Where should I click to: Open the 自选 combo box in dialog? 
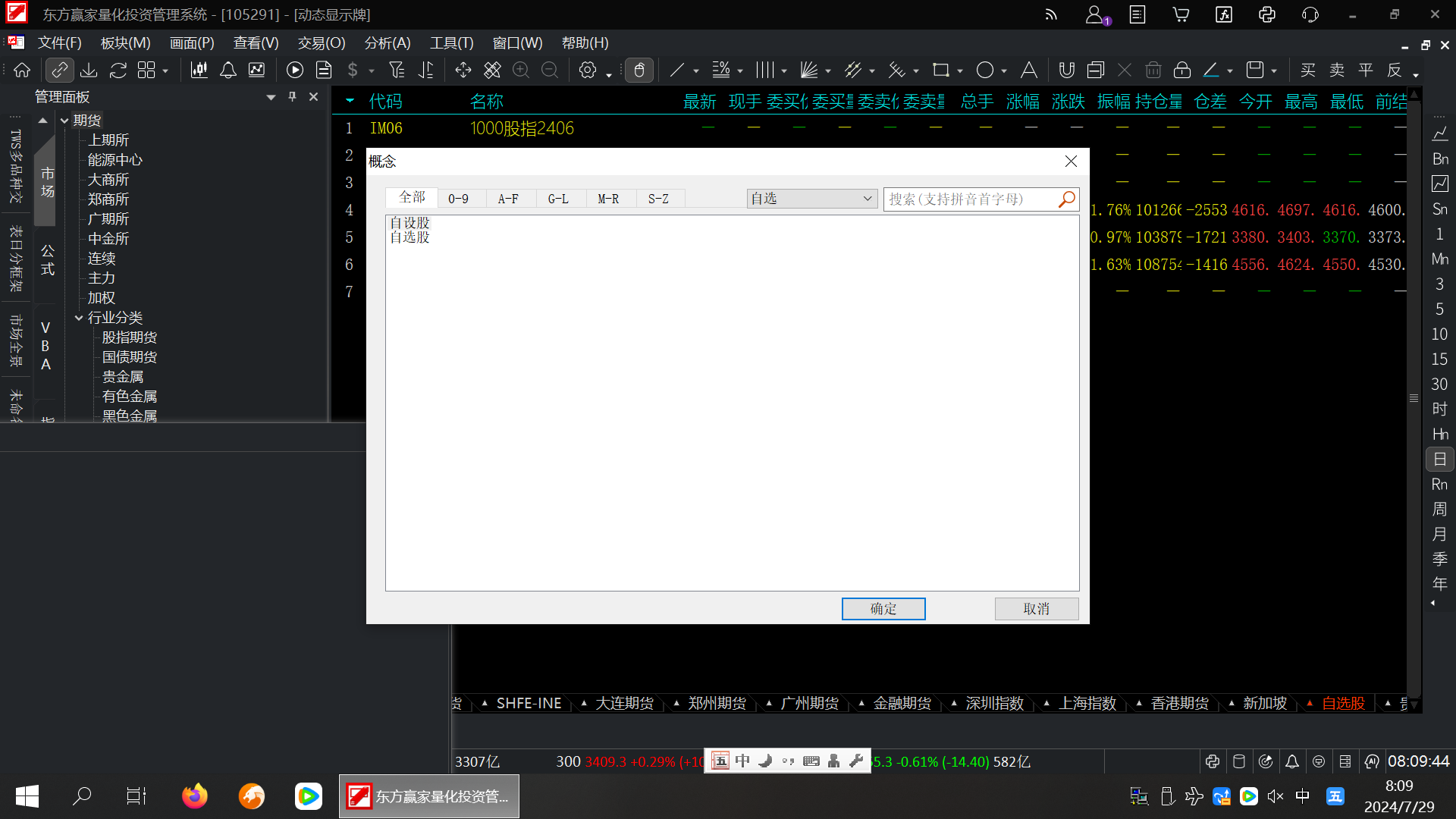(x=812, y=199)
